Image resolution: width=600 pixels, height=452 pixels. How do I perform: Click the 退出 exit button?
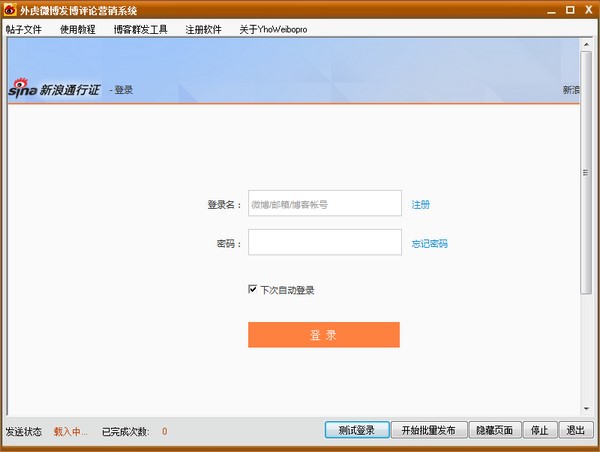[x=576, y=430]
